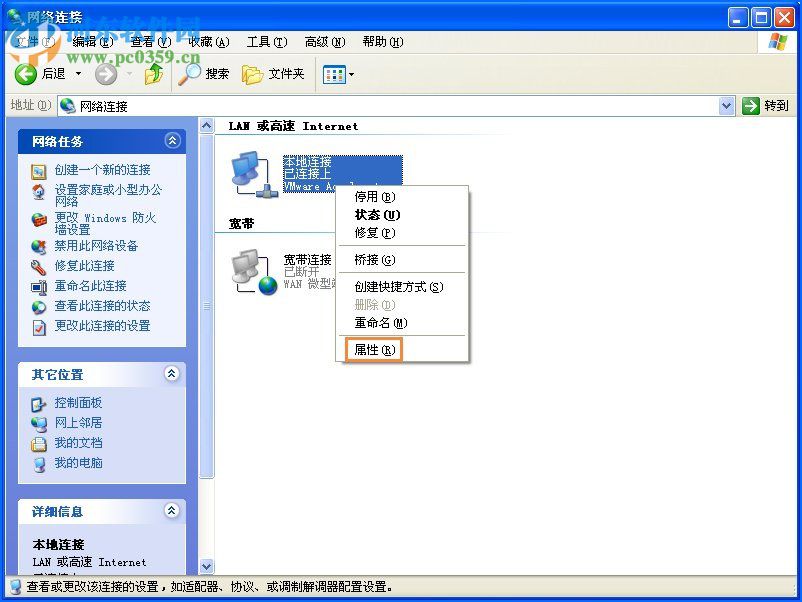Click the 创建一个新的连接 link
The image size is (802, 602).
coord(102,170)
